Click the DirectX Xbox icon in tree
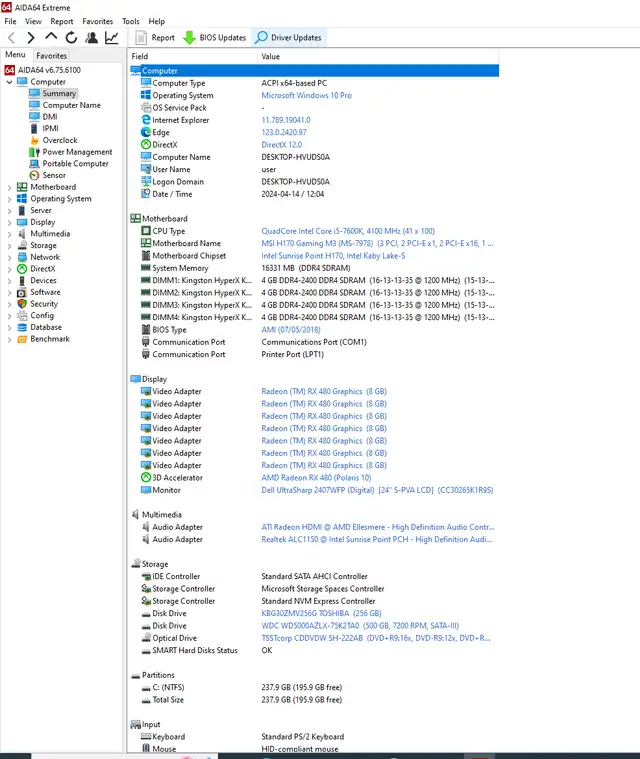Screen dimensions: 640x759 [x=22, y=269]
